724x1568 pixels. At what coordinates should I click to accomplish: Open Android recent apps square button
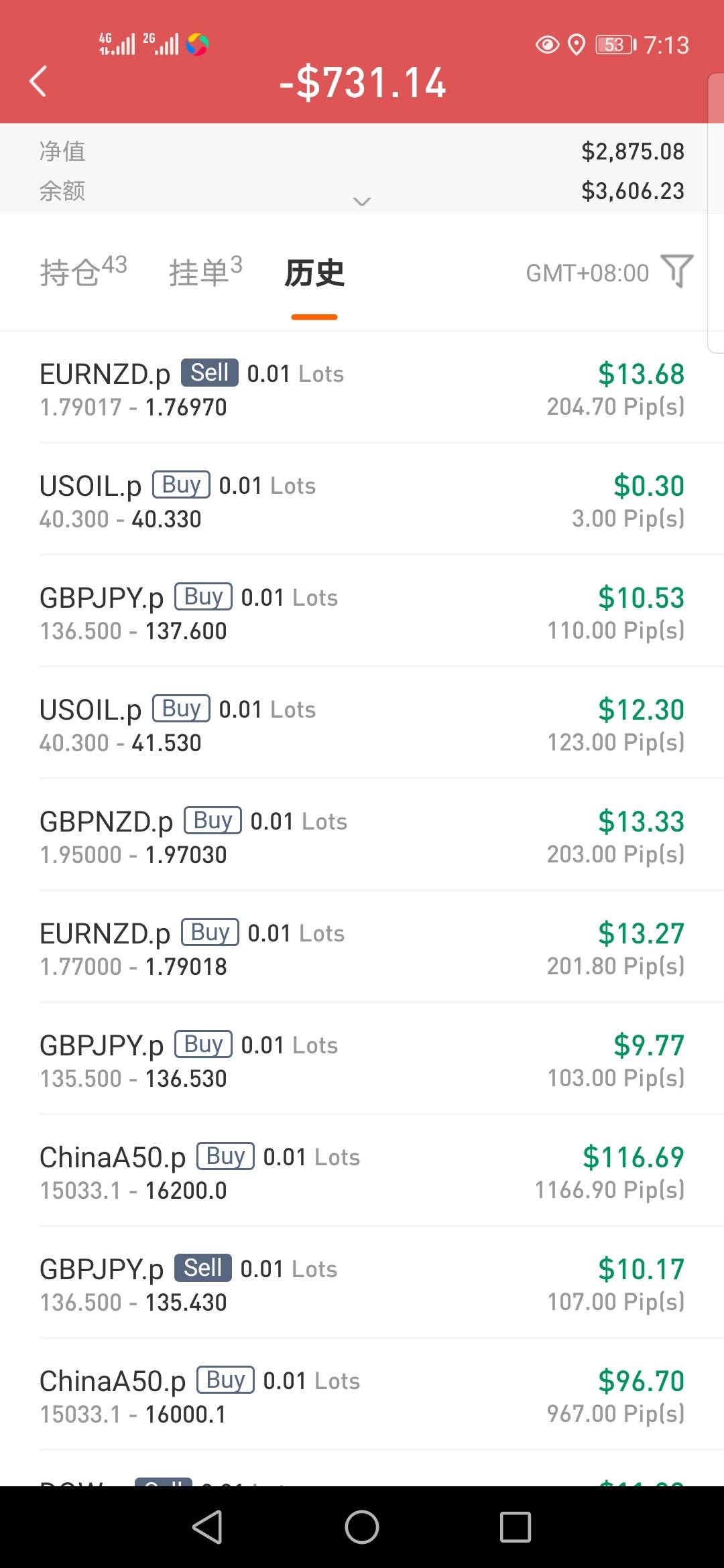point(515,1527)
